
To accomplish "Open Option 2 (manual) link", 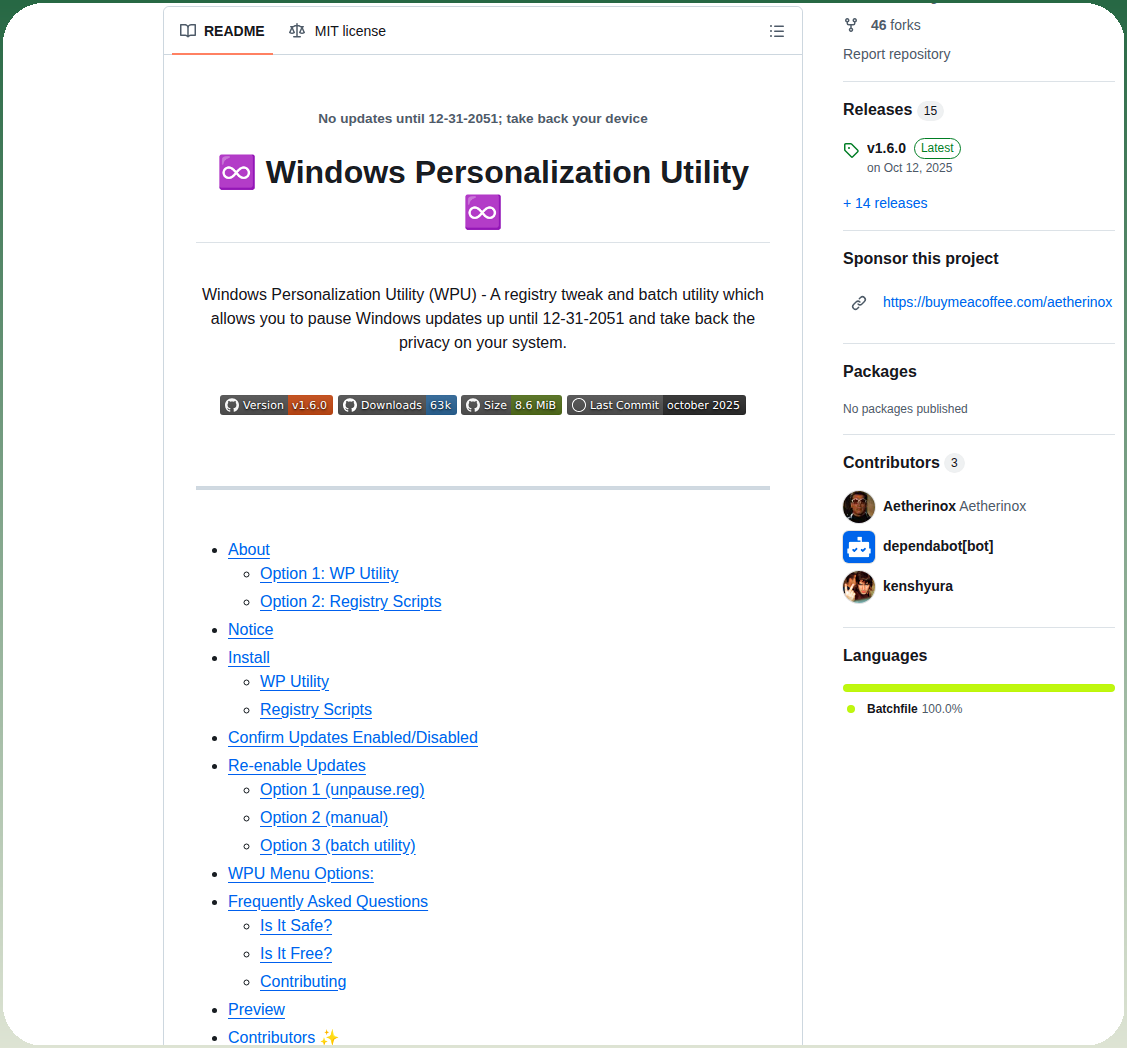I will (324, 818).
